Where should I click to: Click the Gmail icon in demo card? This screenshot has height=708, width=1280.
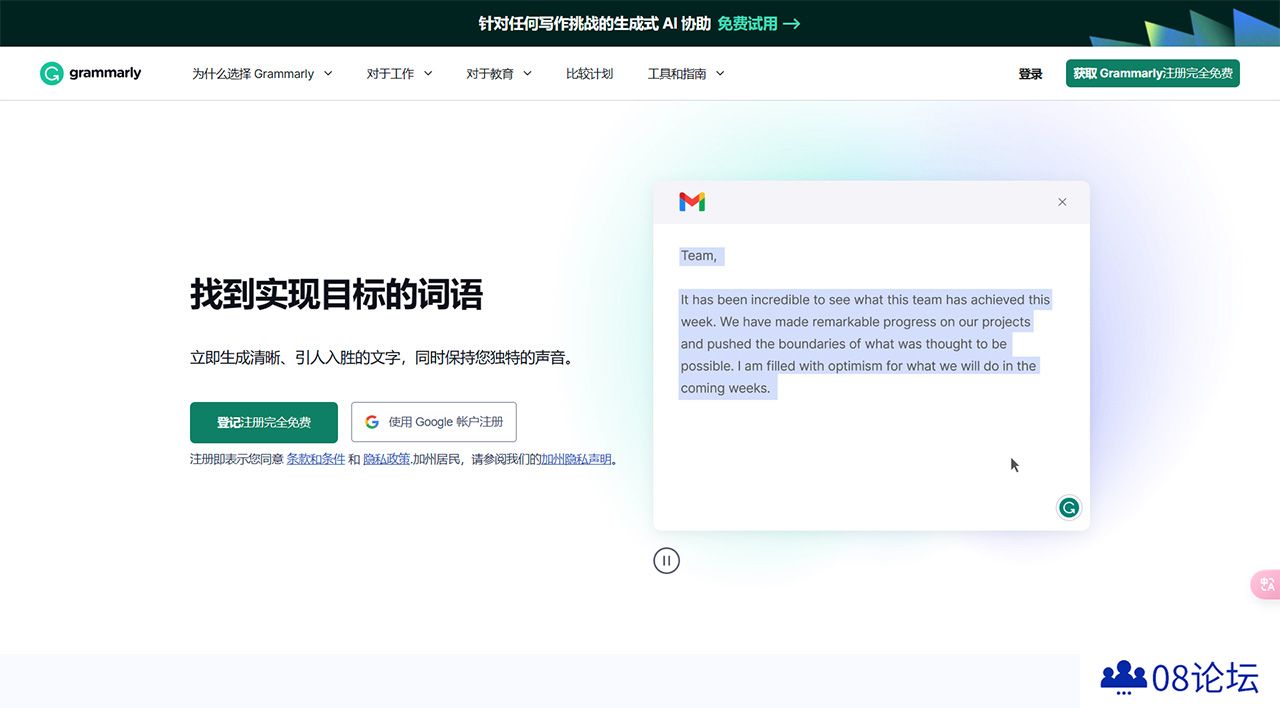[x=692, y=202]
